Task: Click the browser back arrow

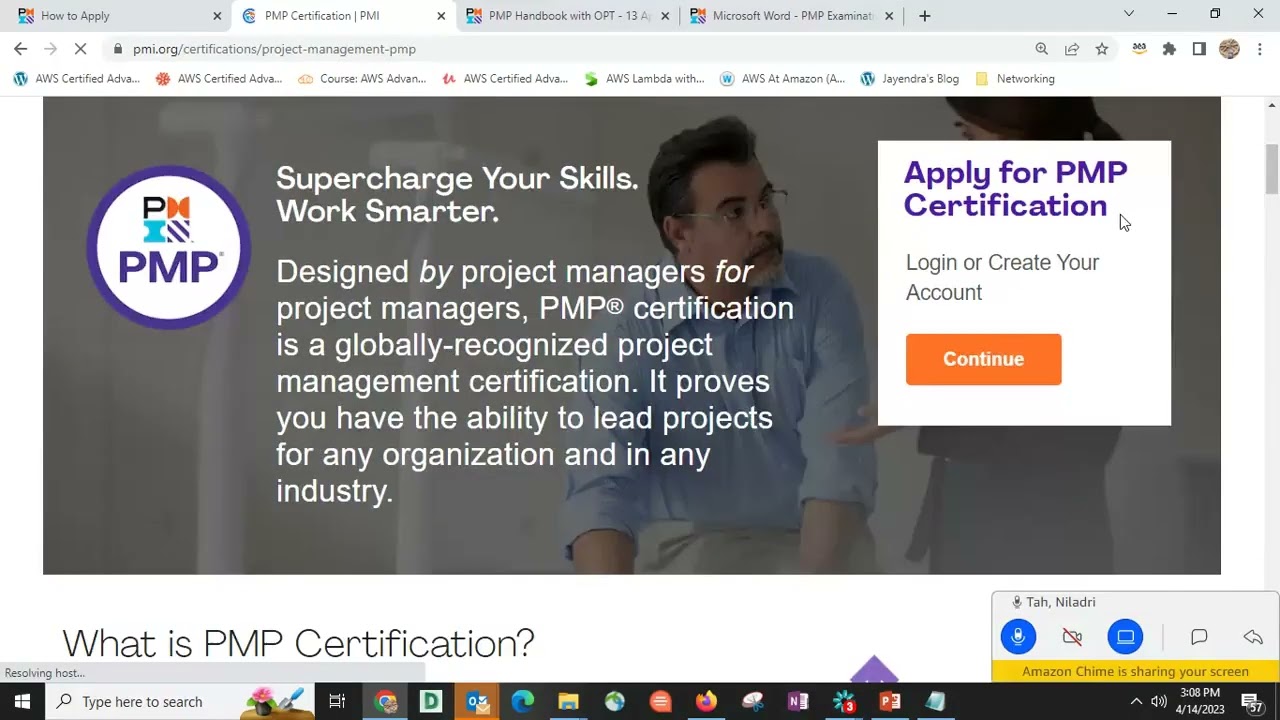Action: pyautogui.click(x=20, y=49)
